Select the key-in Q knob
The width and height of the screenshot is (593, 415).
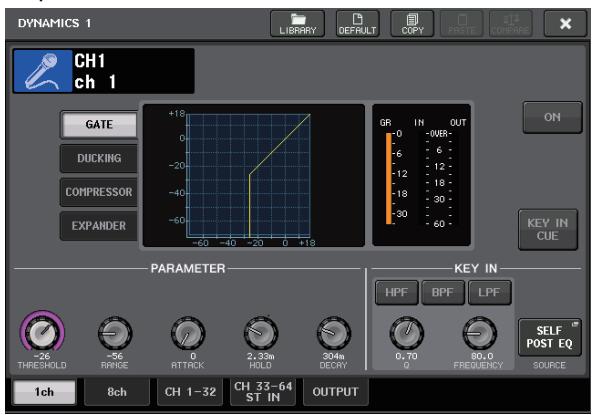click(x=407, y=333)
